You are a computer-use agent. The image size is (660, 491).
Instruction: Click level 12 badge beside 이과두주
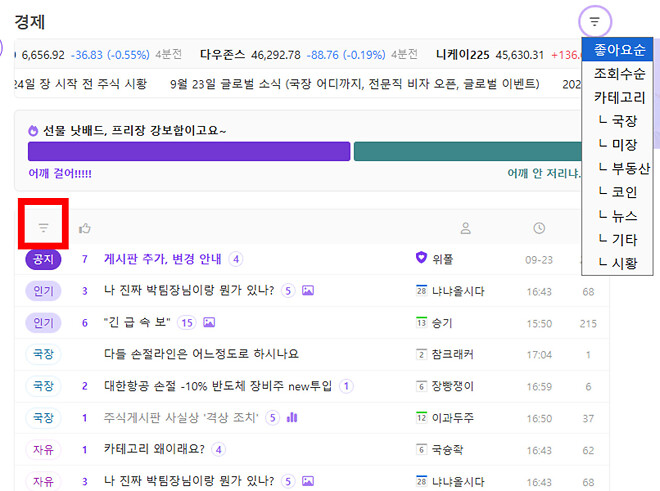point(421,417)
